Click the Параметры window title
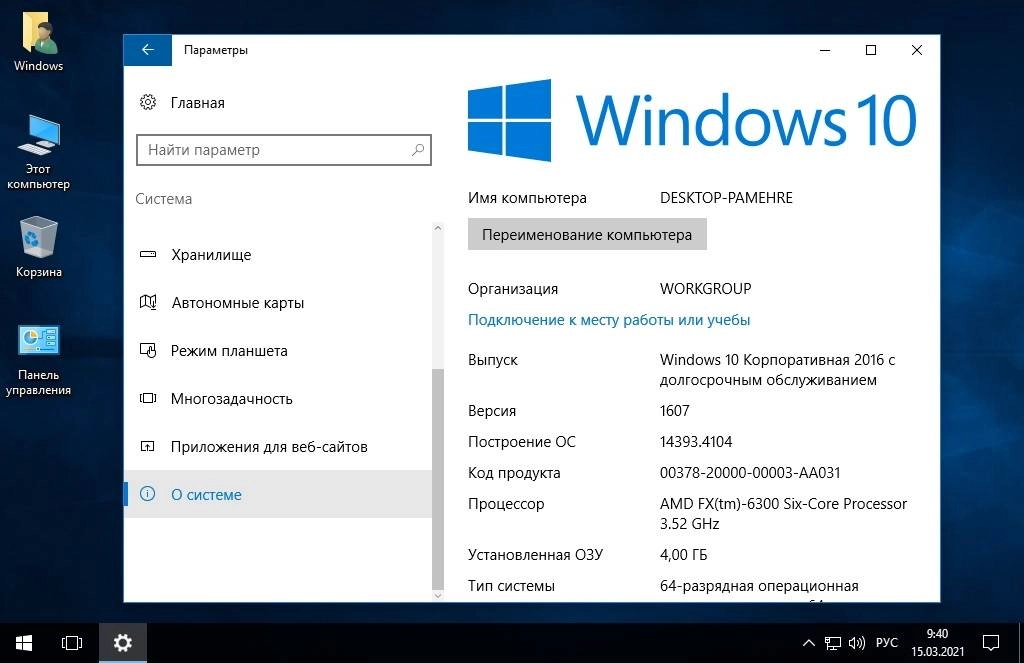This screenshot has height=663, width=1024. pos(216,50)
